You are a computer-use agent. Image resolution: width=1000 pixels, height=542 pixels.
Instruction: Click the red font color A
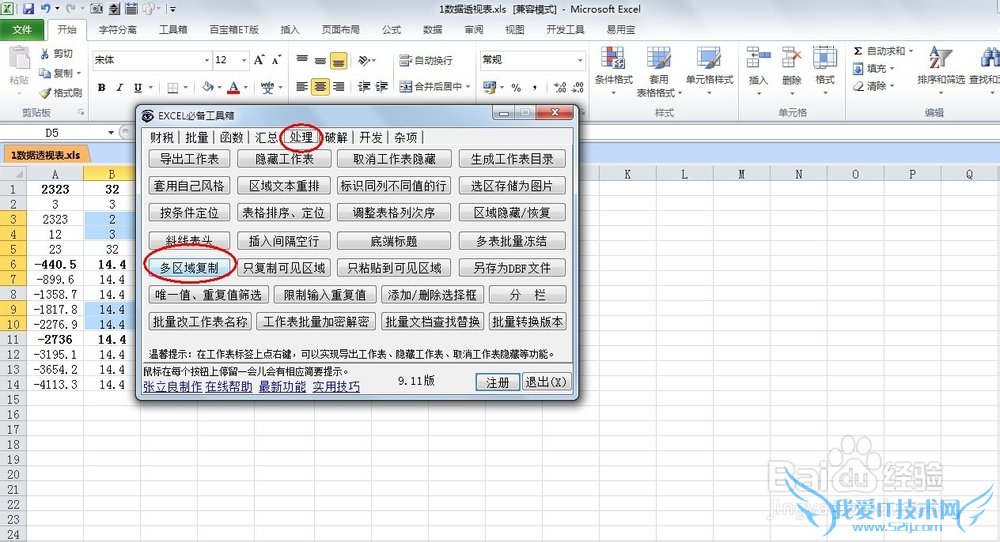click(x=234, y=87)
